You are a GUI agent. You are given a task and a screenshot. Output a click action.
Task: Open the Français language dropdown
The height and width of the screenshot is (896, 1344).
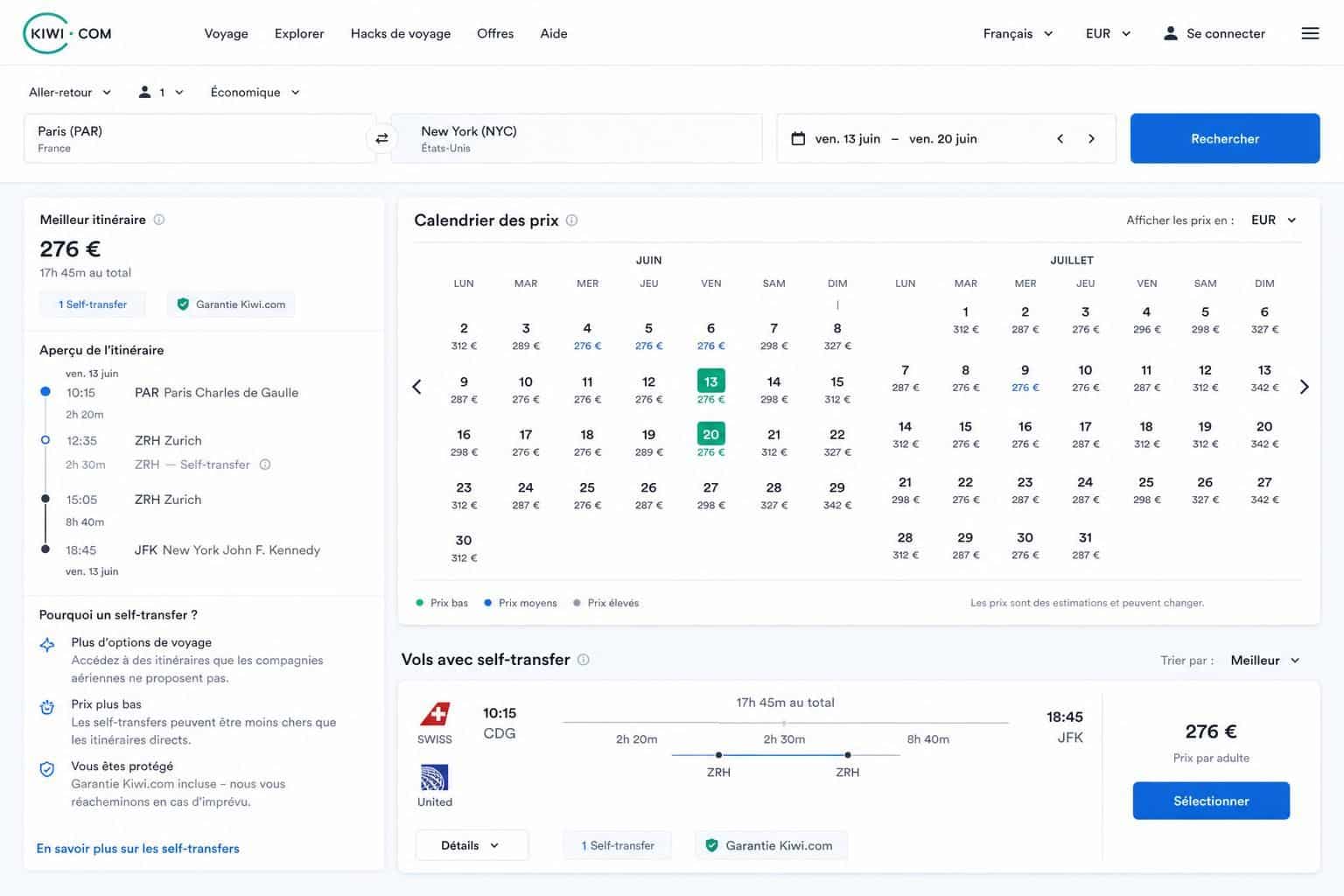pos(1018,33)
